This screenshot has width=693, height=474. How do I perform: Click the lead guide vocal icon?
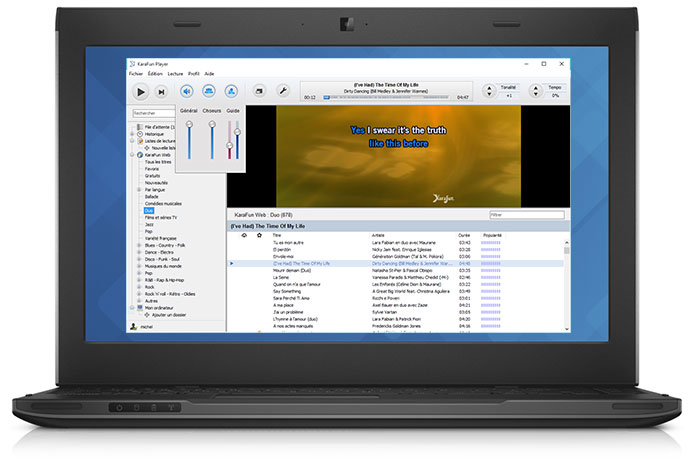pyautogui.click(x=231, y=91)
